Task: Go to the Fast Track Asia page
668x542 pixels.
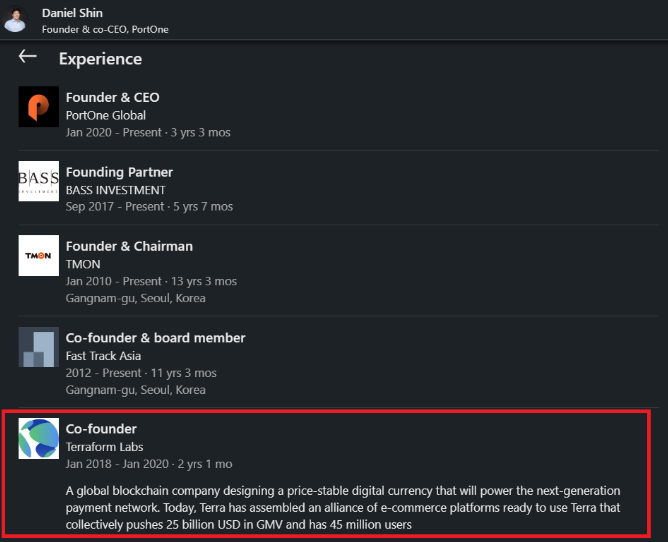Action: 103,356
